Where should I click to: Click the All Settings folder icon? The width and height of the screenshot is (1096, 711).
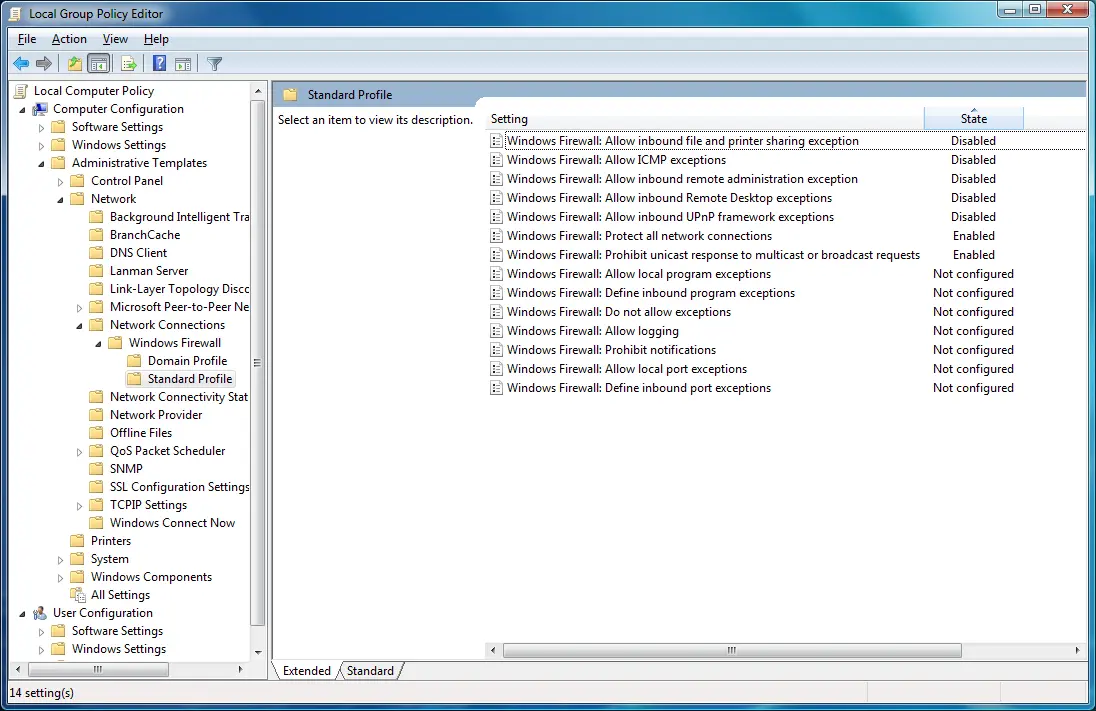78,595
